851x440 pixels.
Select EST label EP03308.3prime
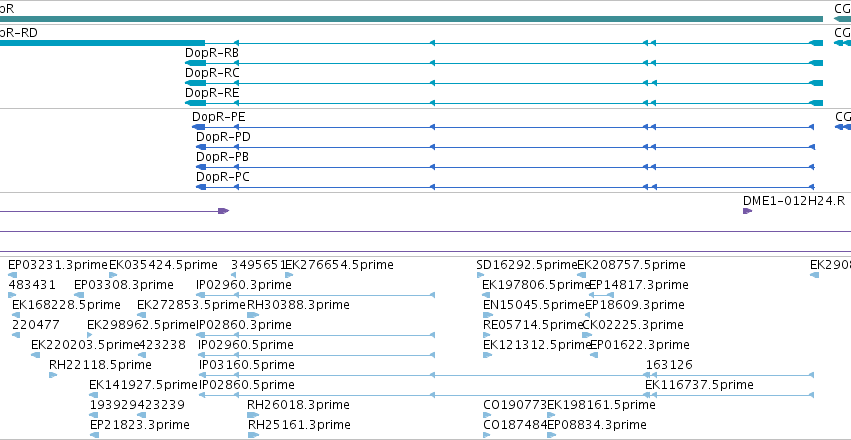point(124,285)
